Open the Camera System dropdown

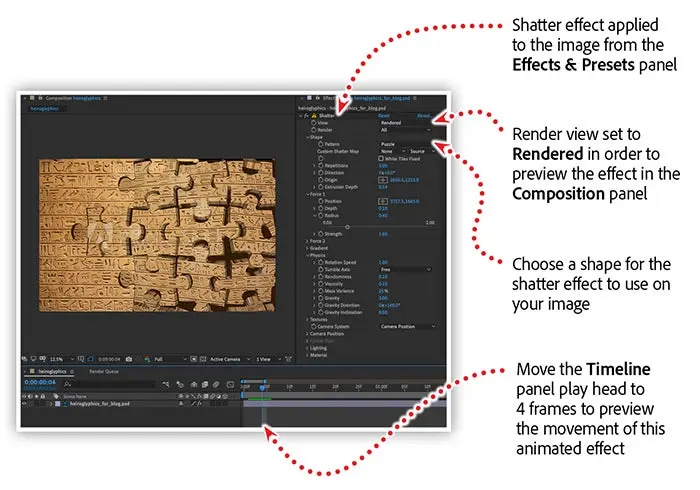point(408,327)
